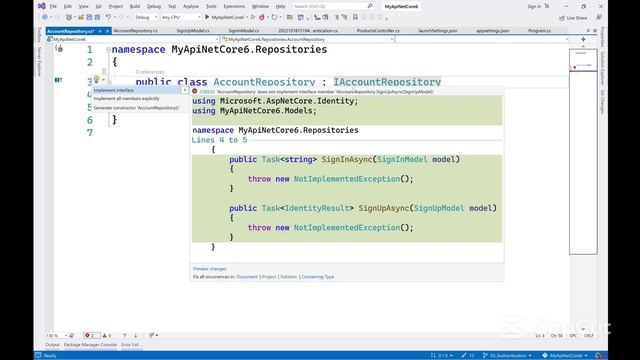The image size is (640, 360).
Task: Click the Live Share button
Action: [573, 18]
